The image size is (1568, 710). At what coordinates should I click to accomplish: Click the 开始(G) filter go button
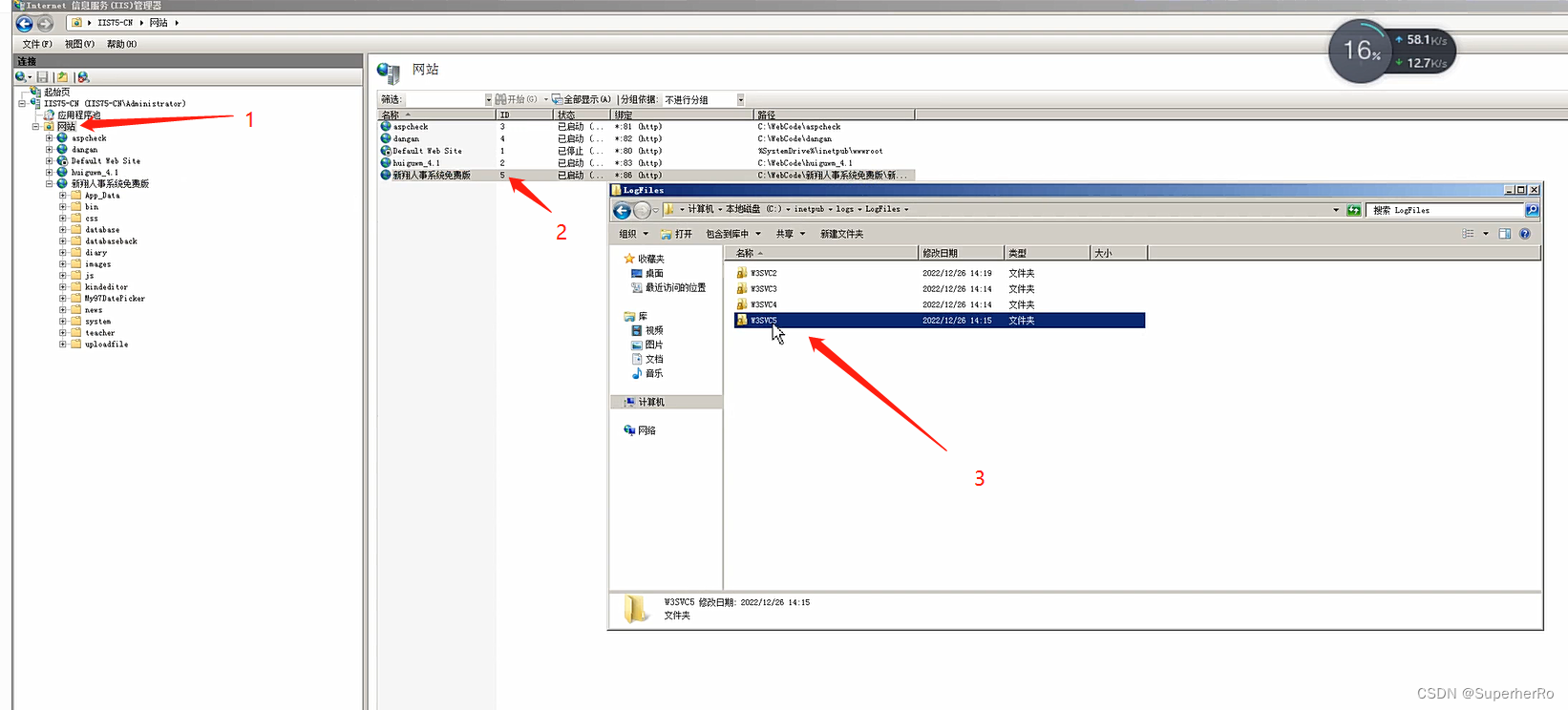pos(517,100)
